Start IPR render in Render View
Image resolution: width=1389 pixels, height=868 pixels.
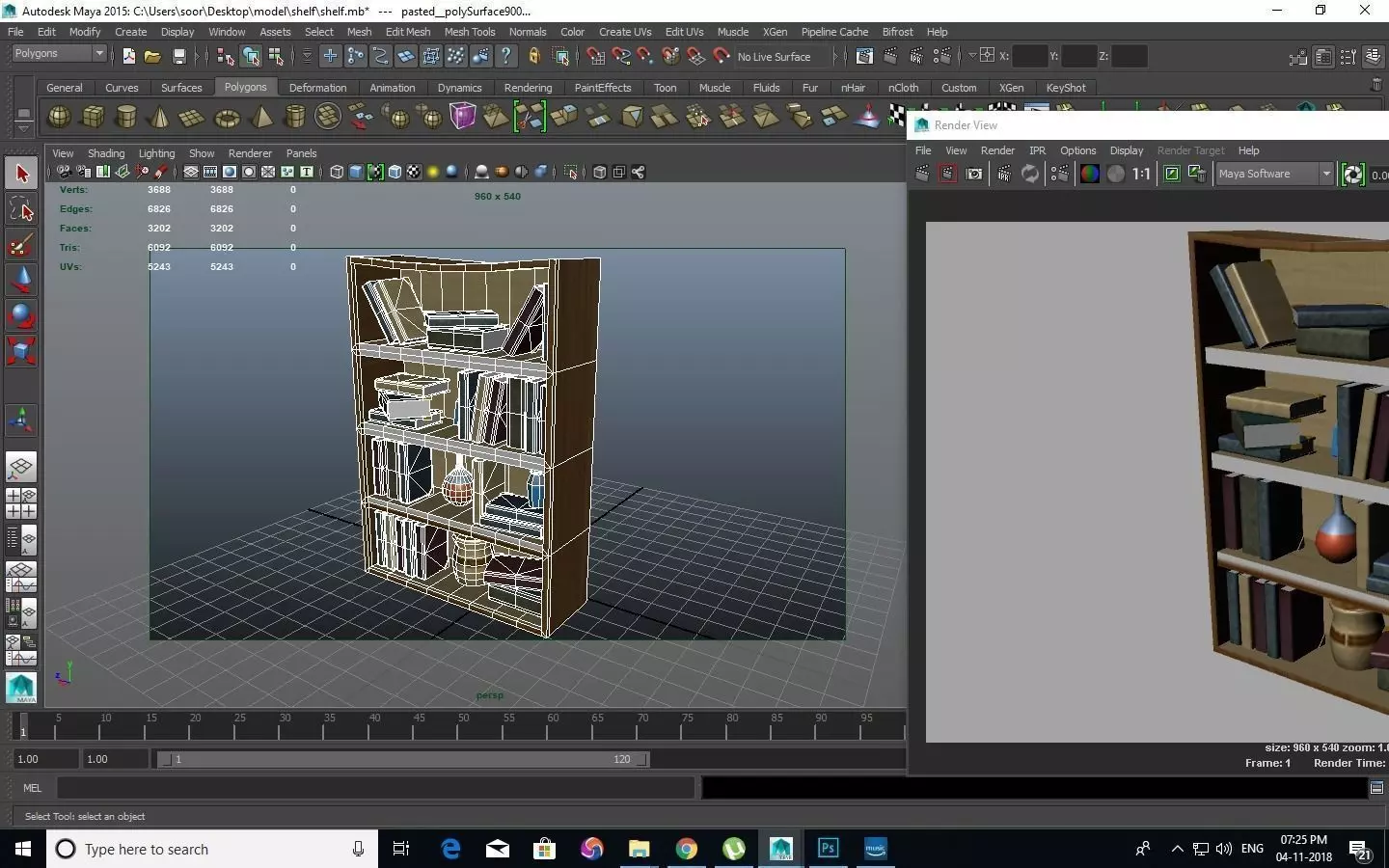[x=1004, y=174]
